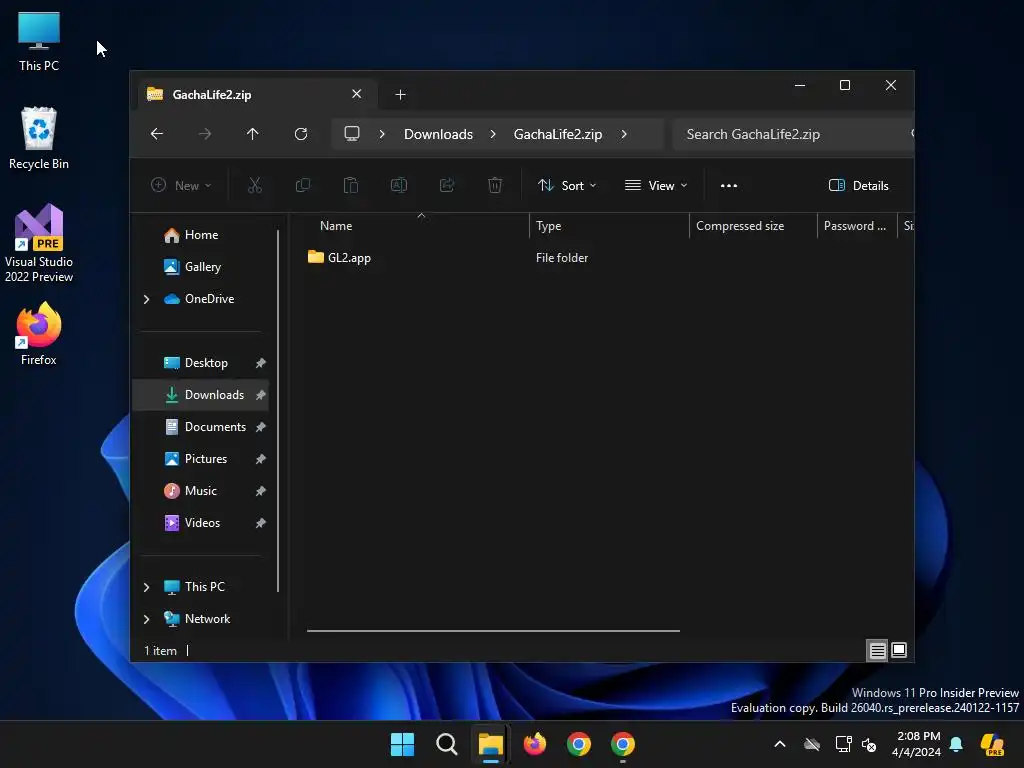Click the Cut scissors icon
The width and height of the screenshot is (1024, 768).
tap(255, 185)
